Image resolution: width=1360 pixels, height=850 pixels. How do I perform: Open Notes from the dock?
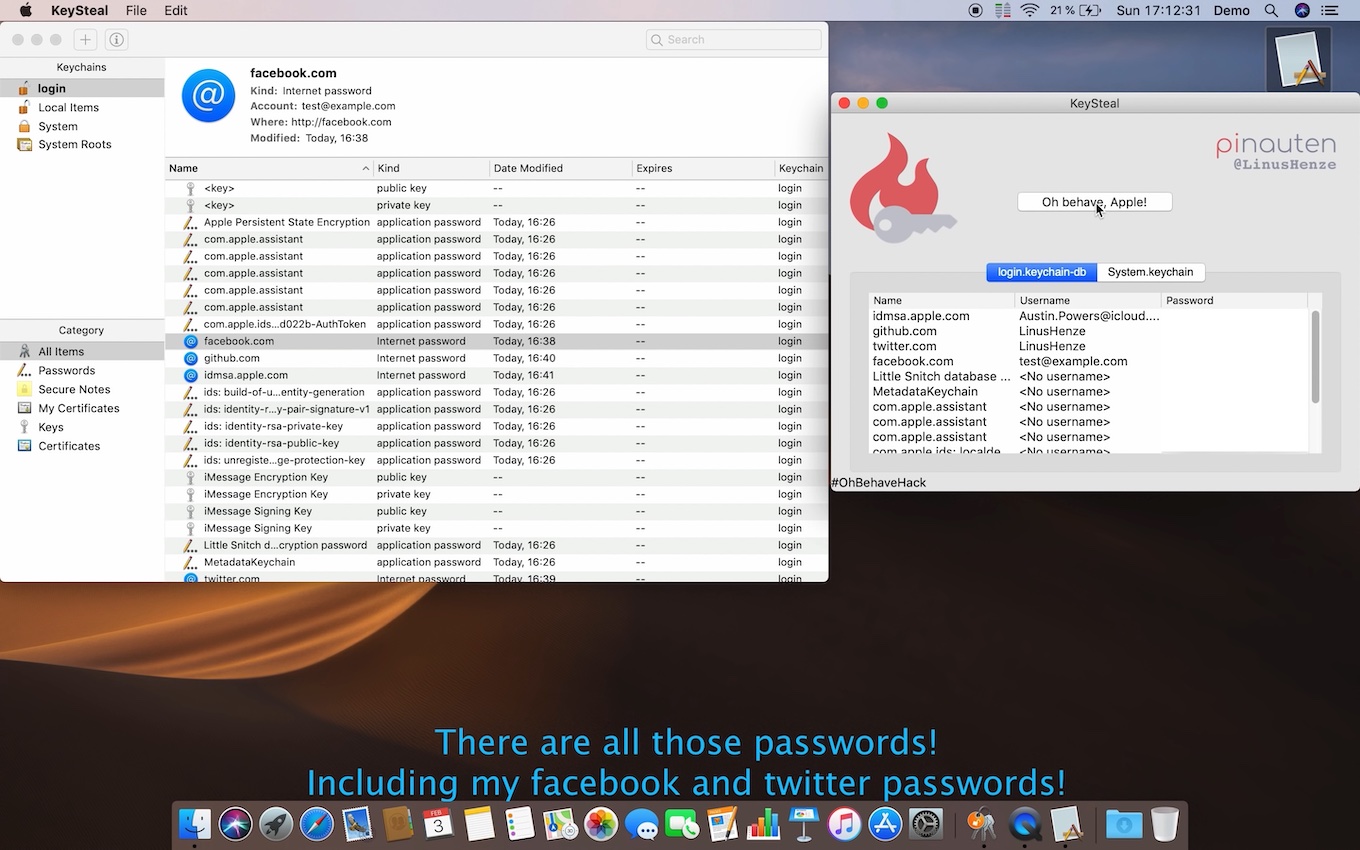point(479,824)
